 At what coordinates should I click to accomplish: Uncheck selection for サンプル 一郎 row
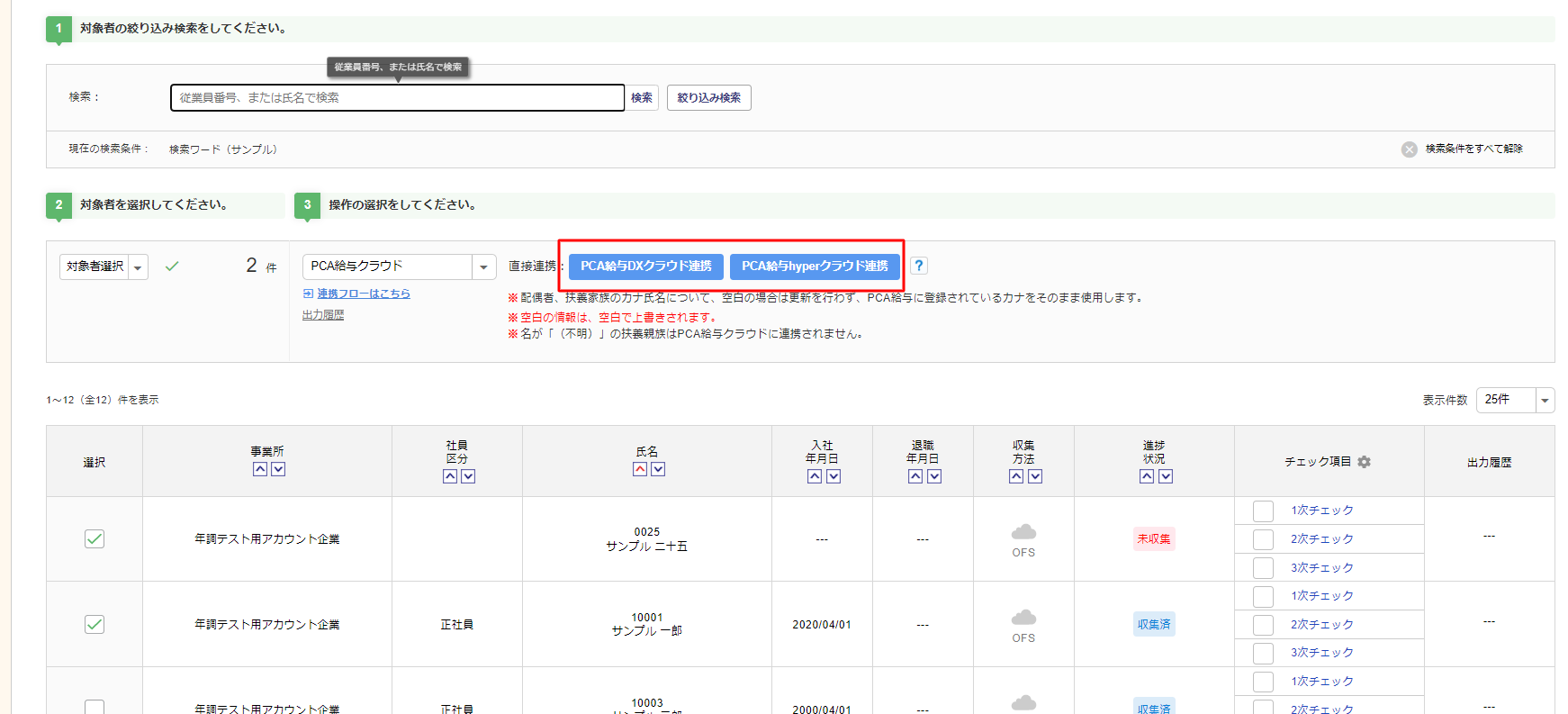tap(95, 624)
